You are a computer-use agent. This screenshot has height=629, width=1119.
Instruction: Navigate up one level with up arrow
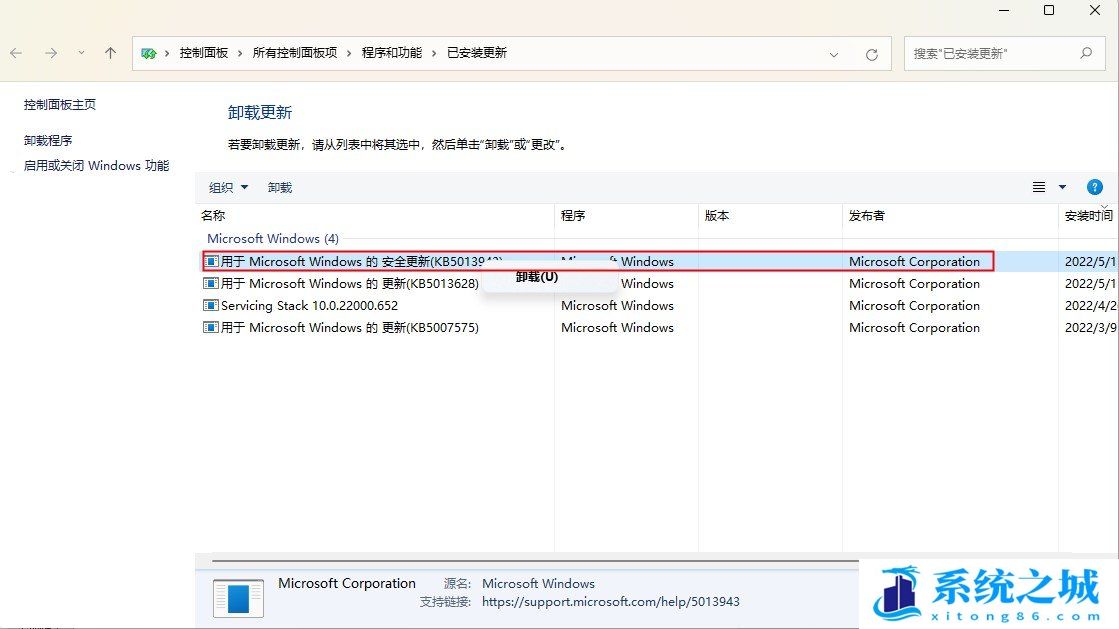click(x=110, y=53)
